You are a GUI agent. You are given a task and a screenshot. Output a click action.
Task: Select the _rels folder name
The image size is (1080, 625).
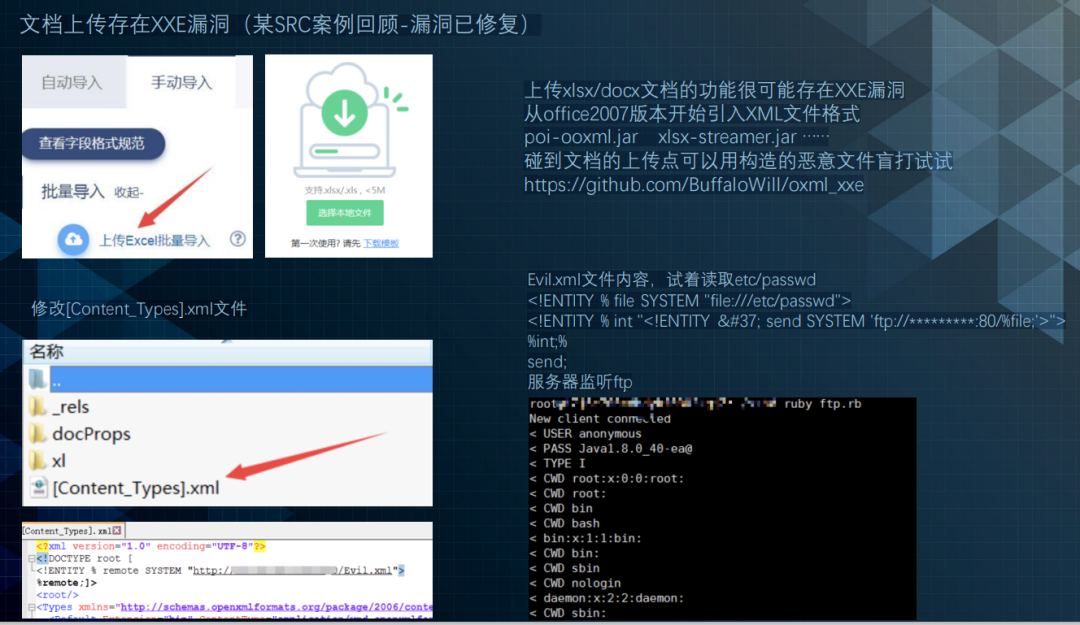tap(70, 407)
